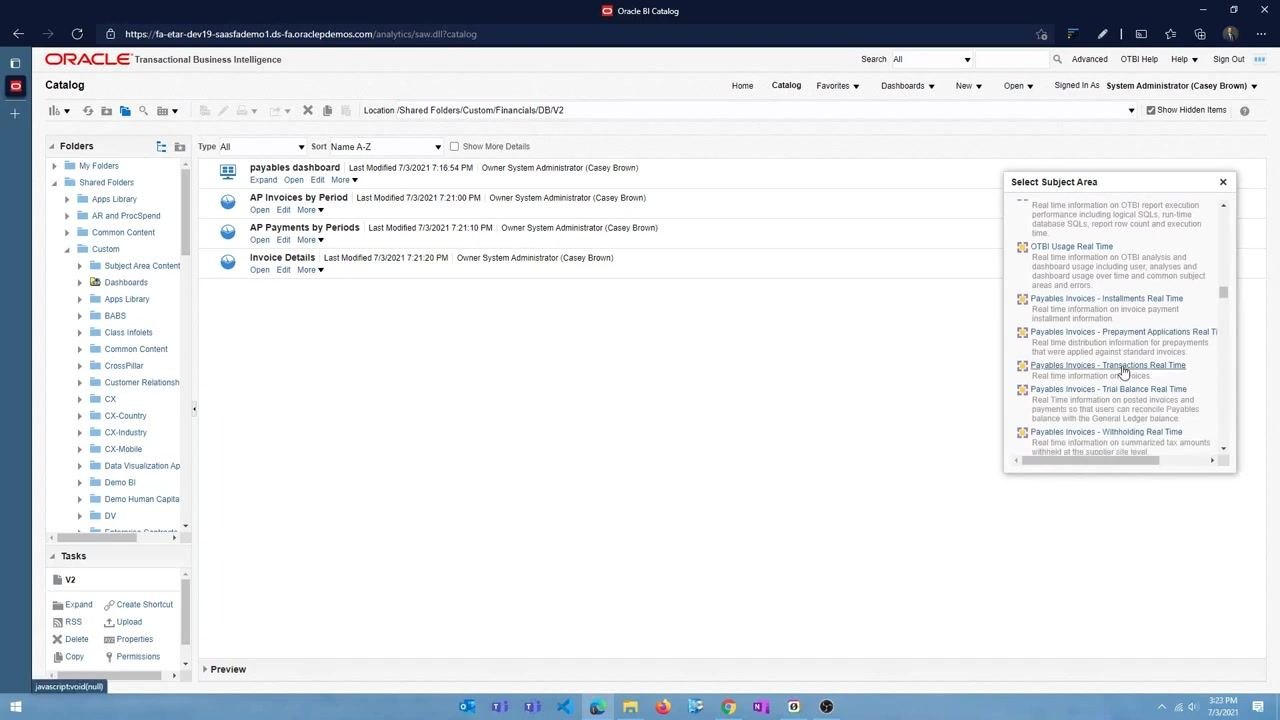Image resolution: width=1280 pixels, height=720 pixels.
Task: Open the More menu under payables dashboard
Action: tap(344, 180)
